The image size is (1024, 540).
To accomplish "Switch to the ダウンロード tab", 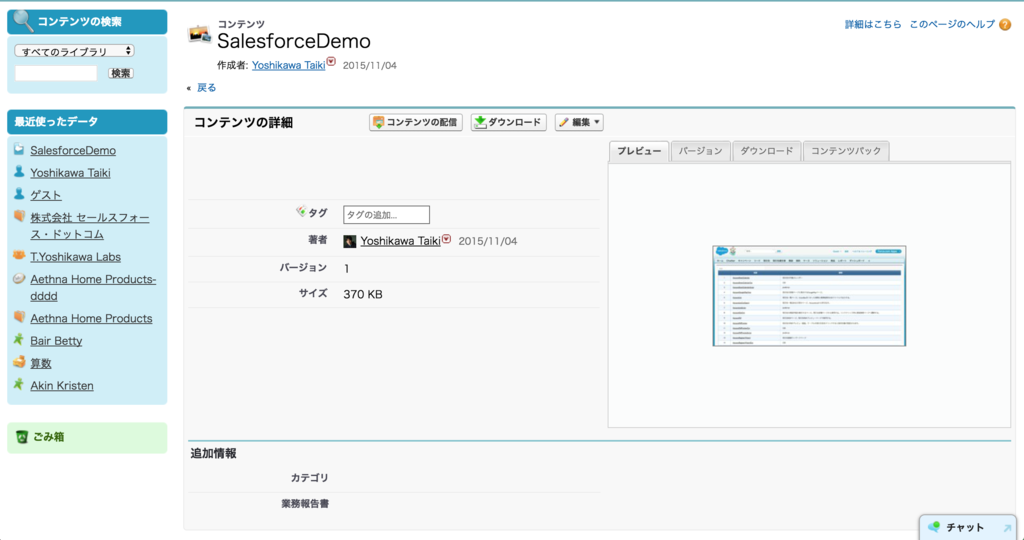I will [x=767, y=151].
